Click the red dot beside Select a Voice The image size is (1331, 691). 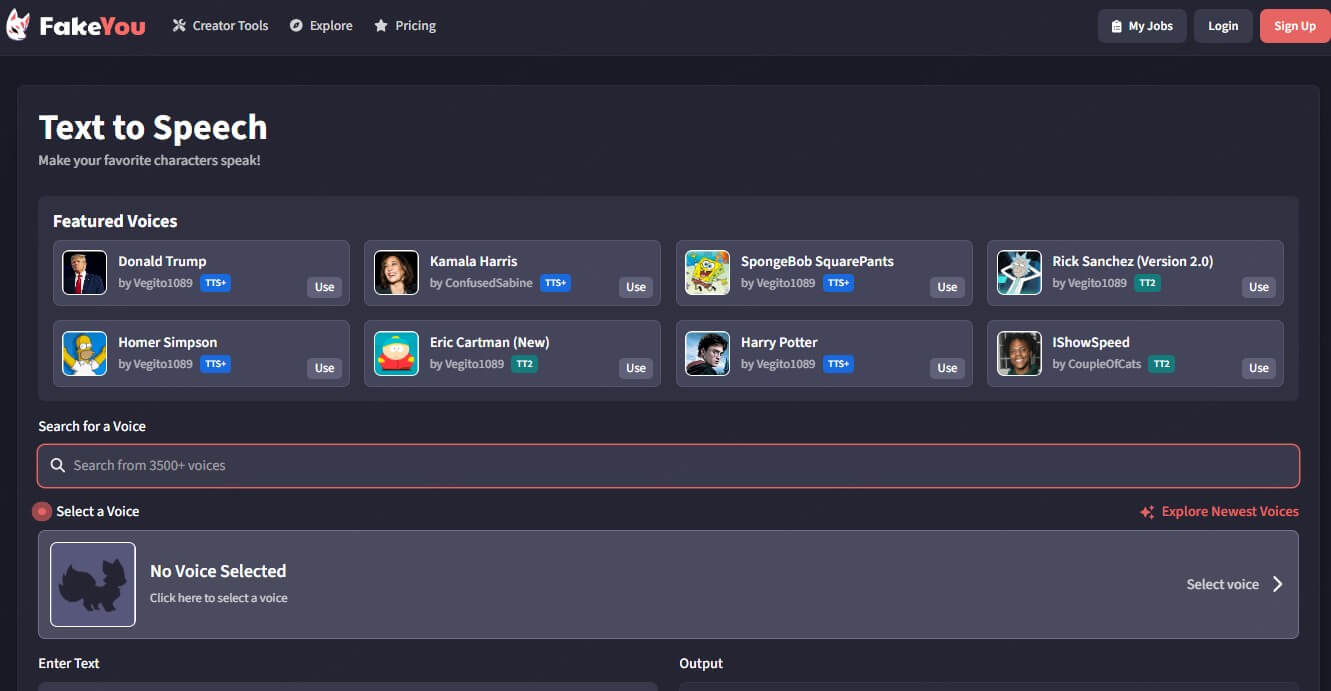[42, 511]
